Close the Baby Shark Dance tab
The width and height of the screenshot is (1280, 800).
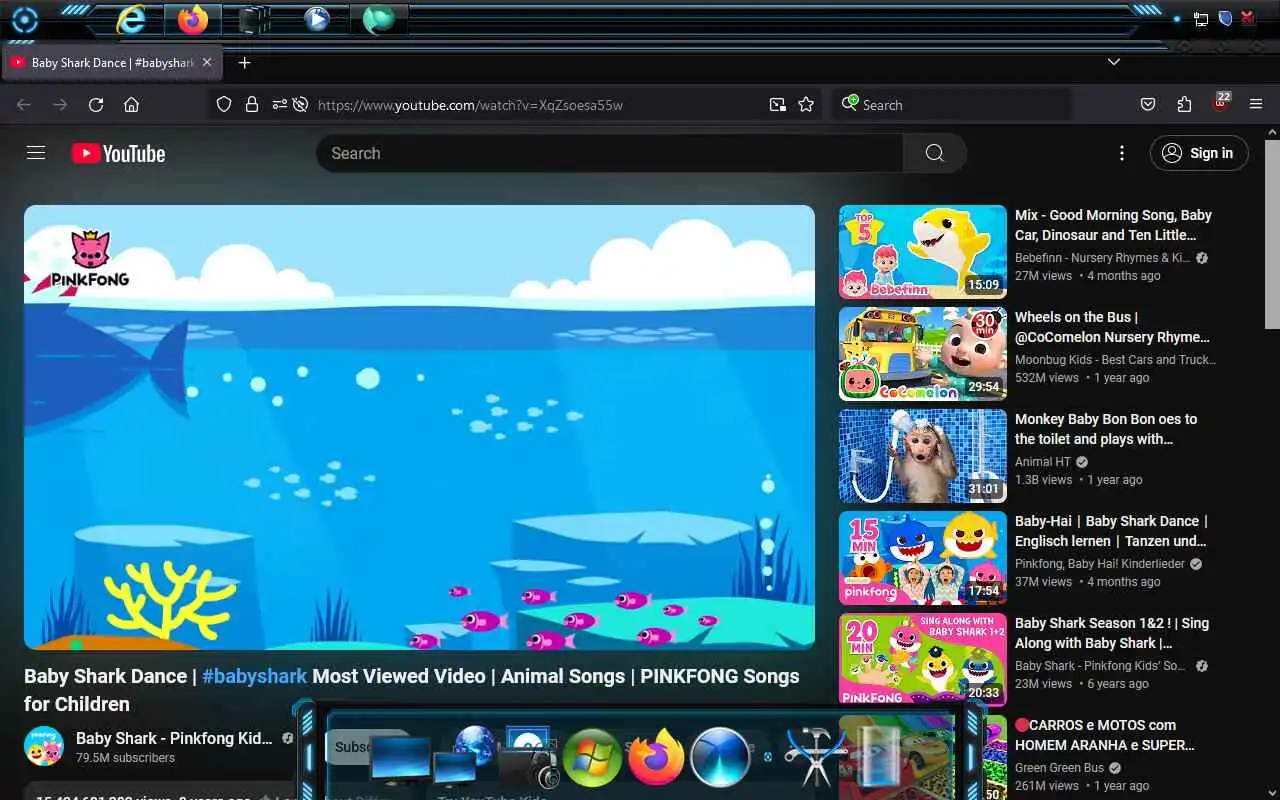tap(207, 62)
